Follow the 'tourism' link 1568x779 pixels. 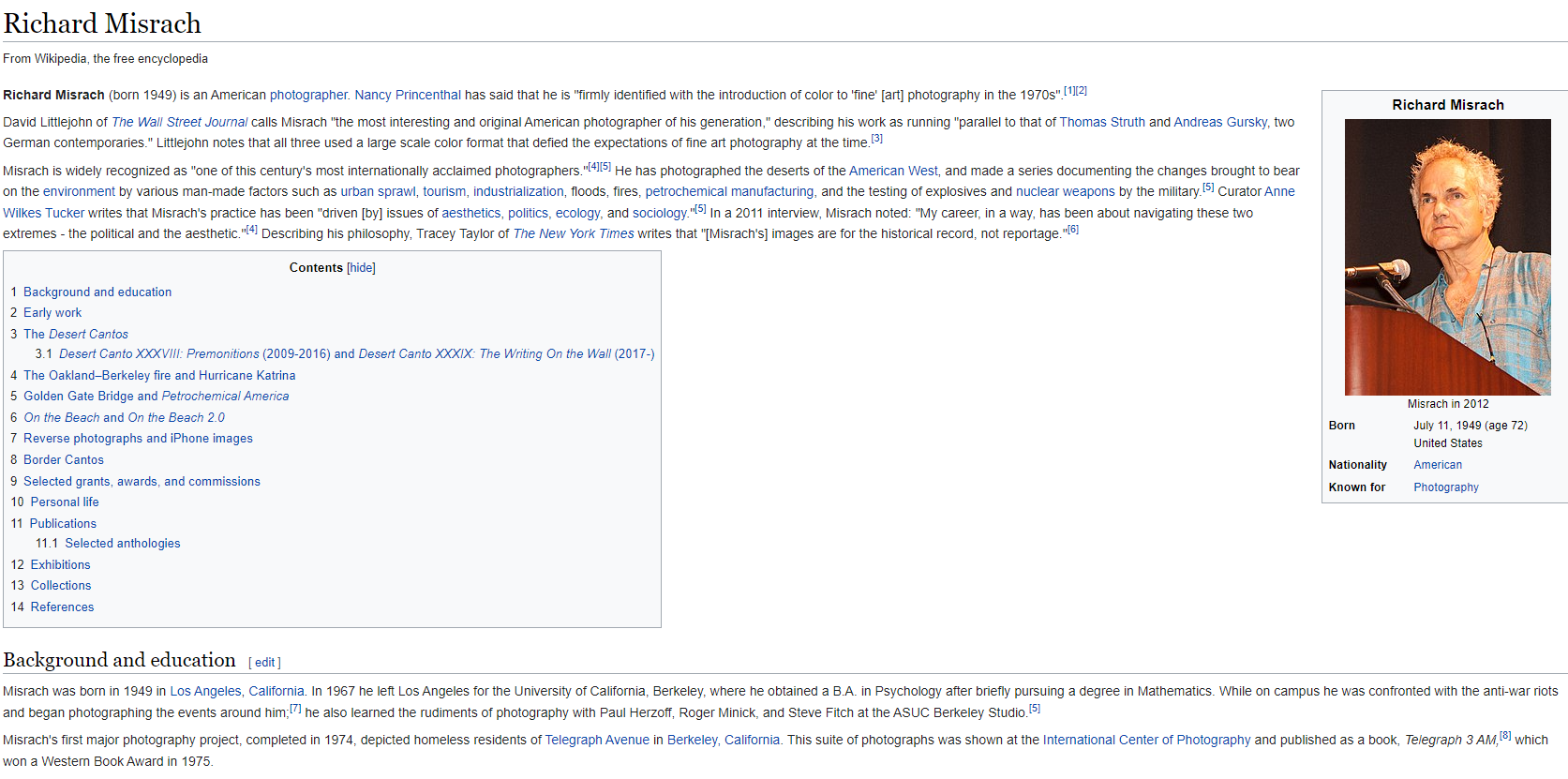pyautogui.click(x=444, y=191)
